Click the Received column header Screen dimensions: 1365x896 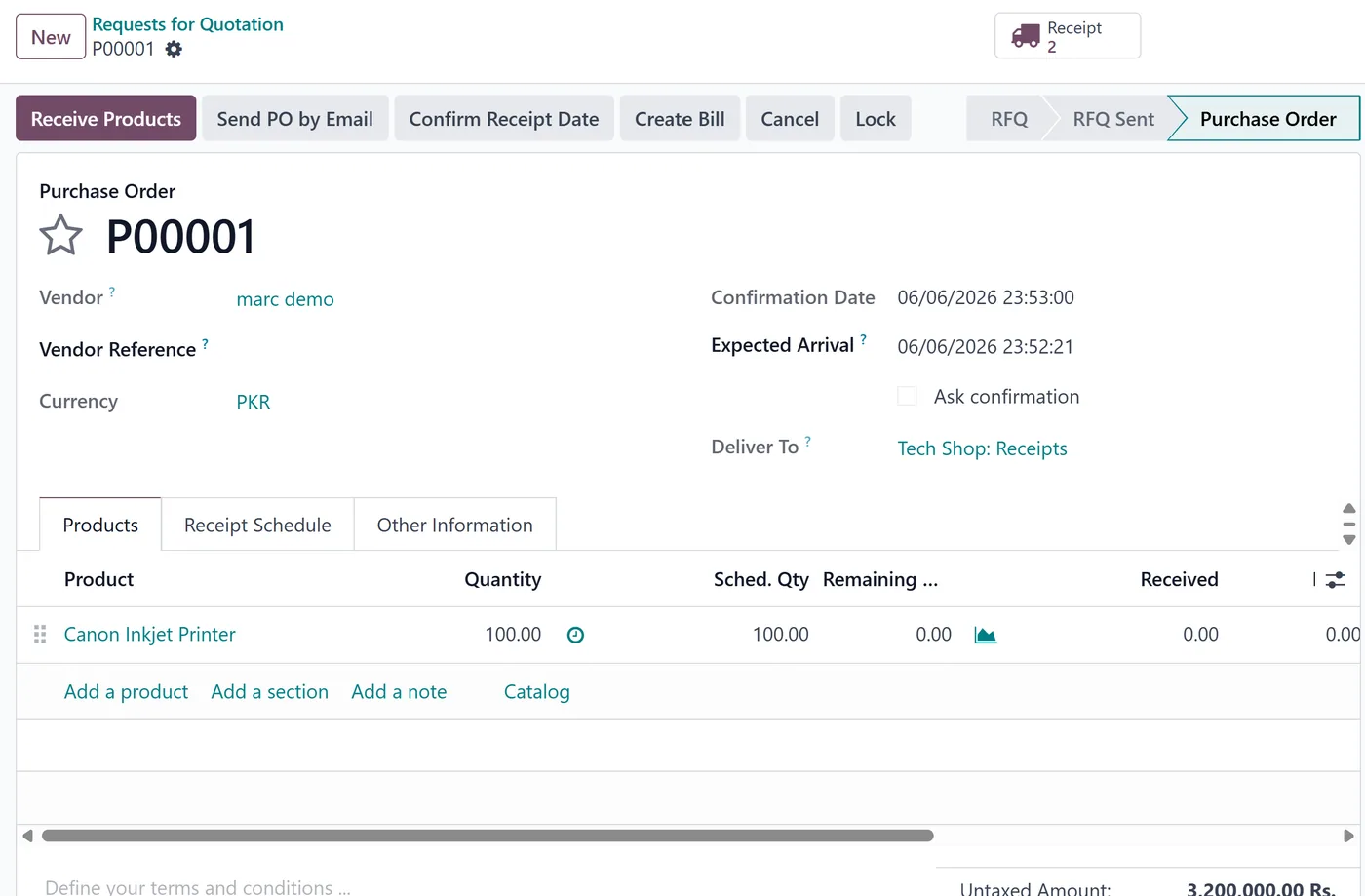pos(1179,579)
